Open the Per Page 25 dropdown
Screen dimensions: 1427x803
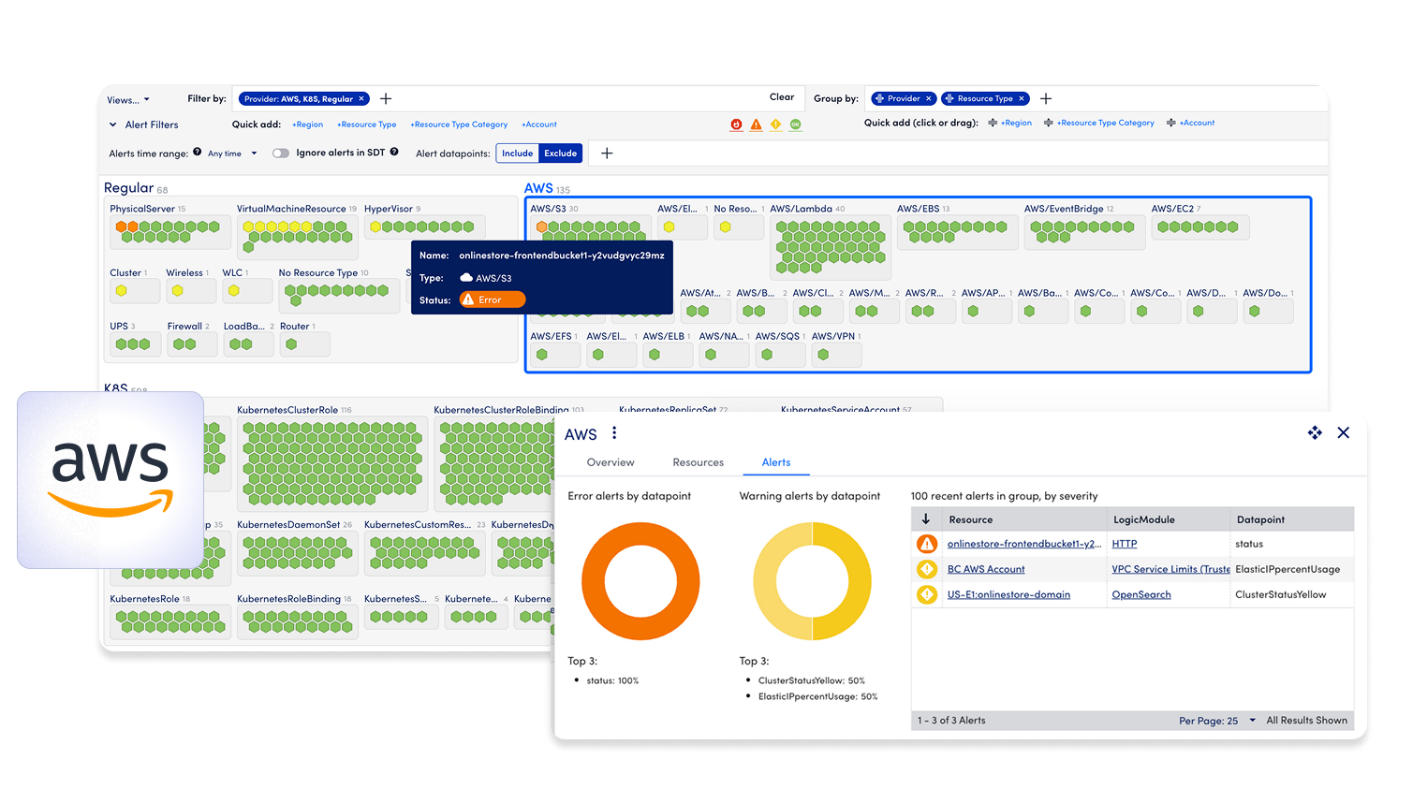pos(1217,720)
